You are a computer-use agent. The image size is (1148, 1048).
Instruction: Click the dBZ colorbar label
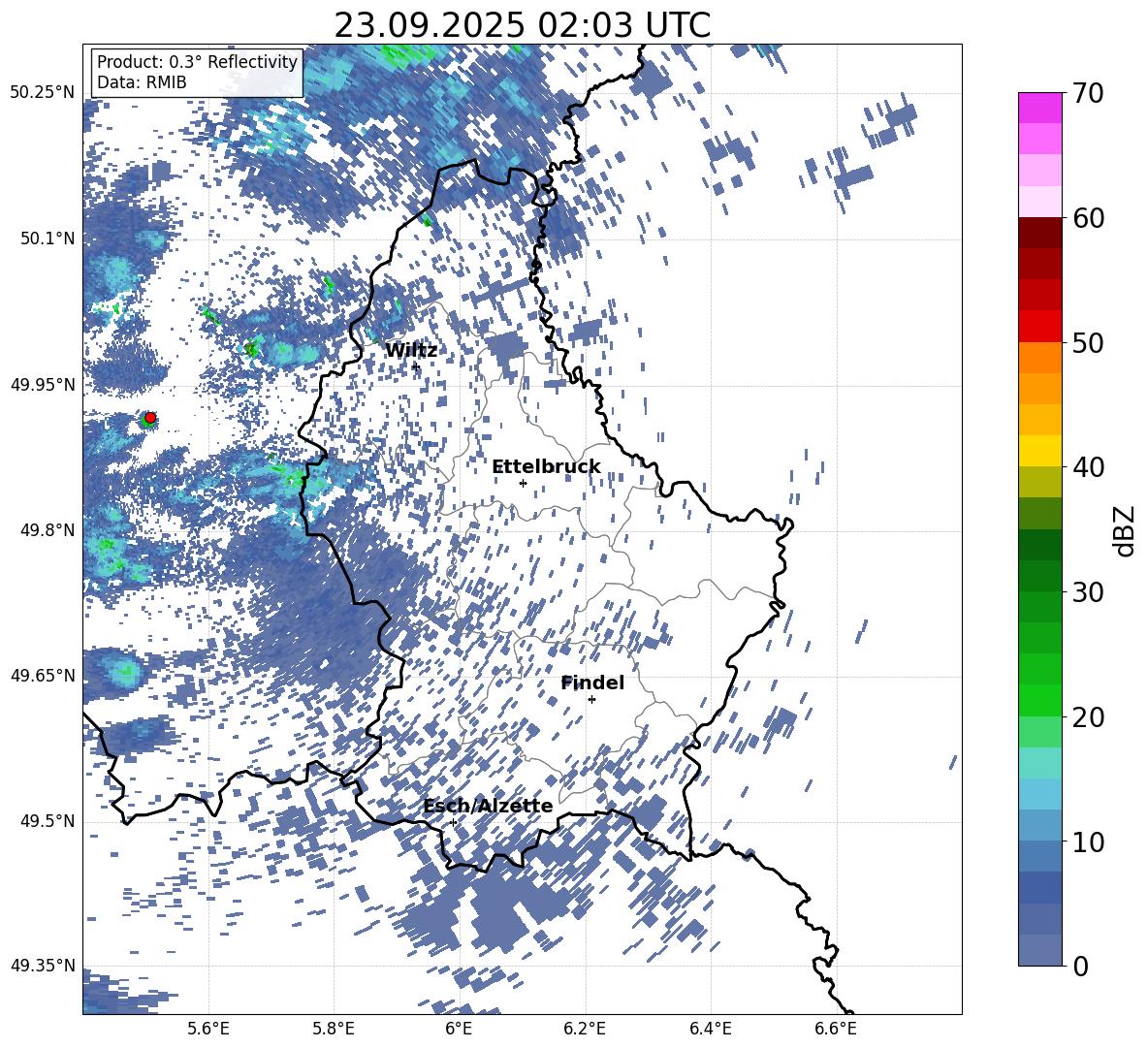[x=1125, y=530]
